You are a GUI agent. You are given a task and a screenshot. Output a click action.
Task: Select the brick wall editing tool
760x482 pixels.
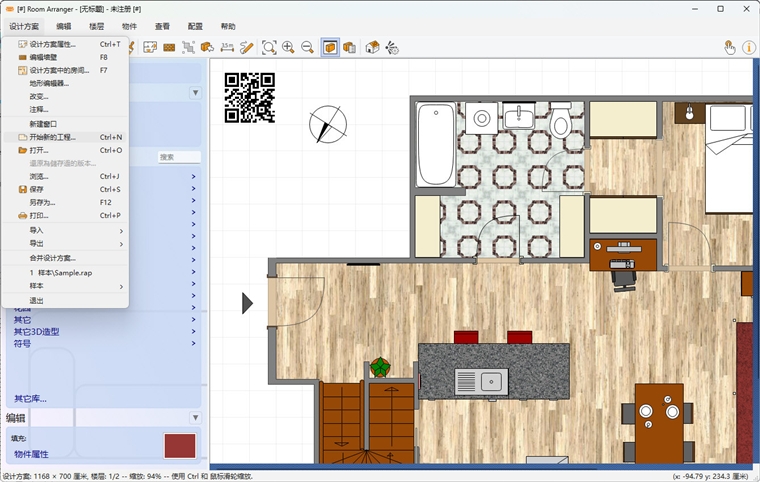(x=169, y=48)
